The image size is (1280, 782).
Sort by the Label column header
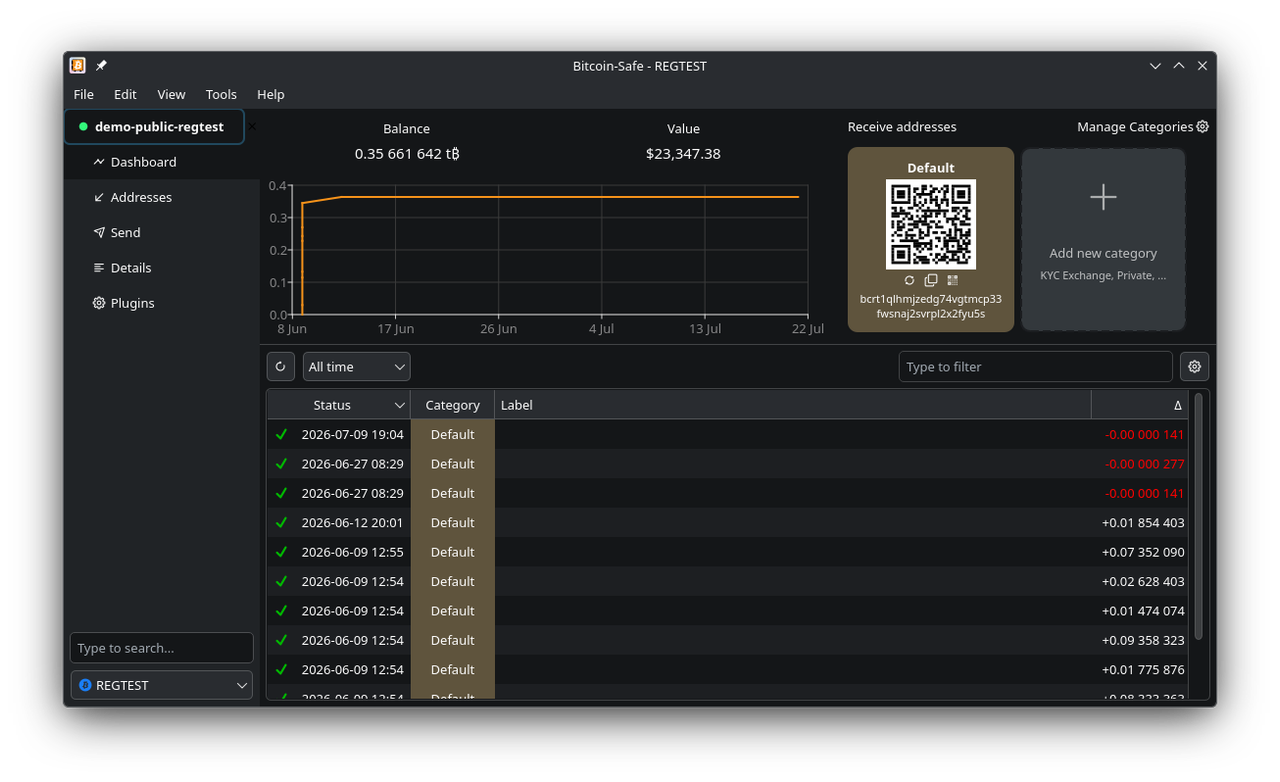793,405
